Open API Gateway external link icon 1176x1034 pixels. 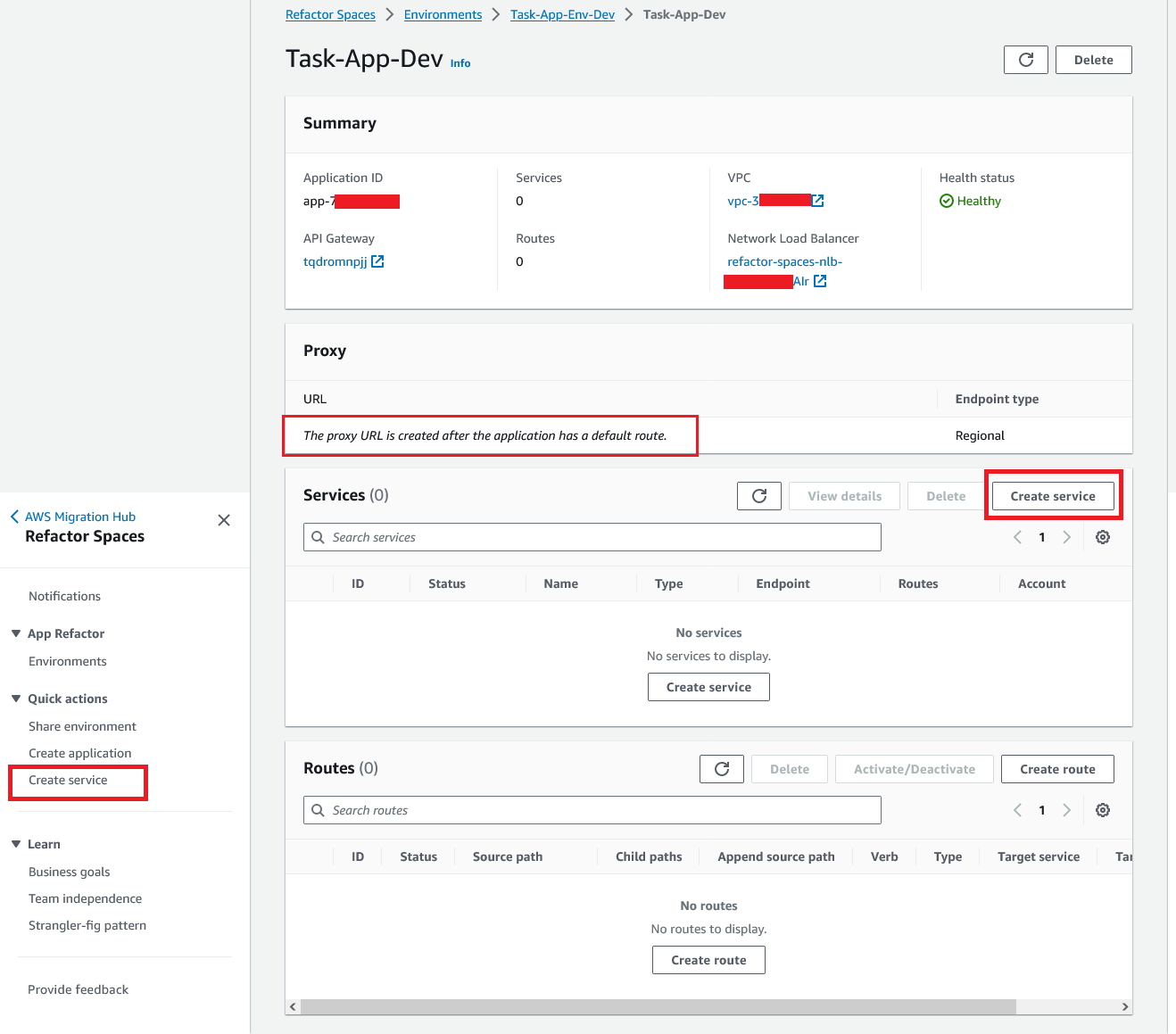point(377,261)
